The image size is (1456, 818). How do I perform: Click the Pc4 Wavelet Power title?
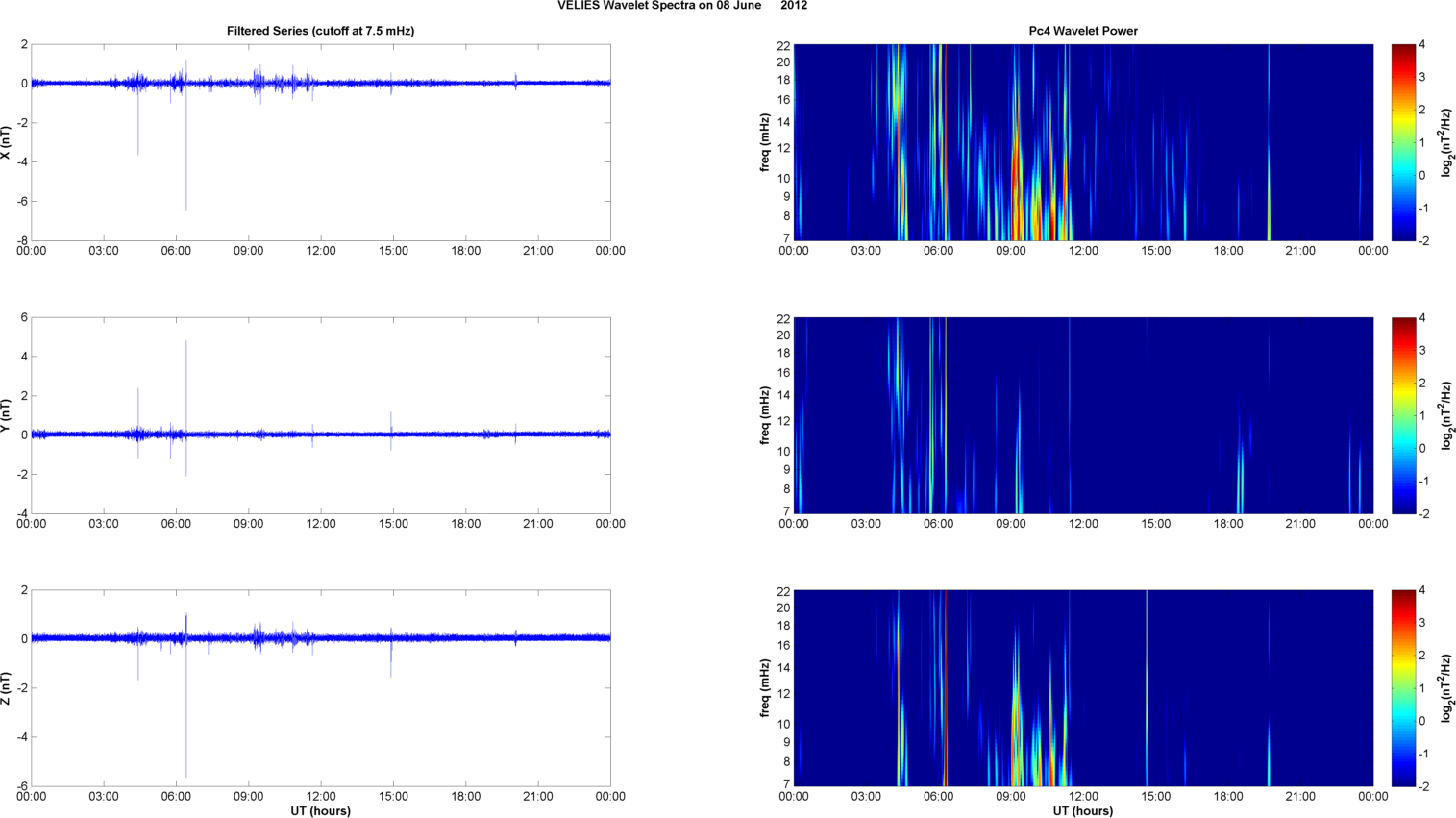(1083, 31)
